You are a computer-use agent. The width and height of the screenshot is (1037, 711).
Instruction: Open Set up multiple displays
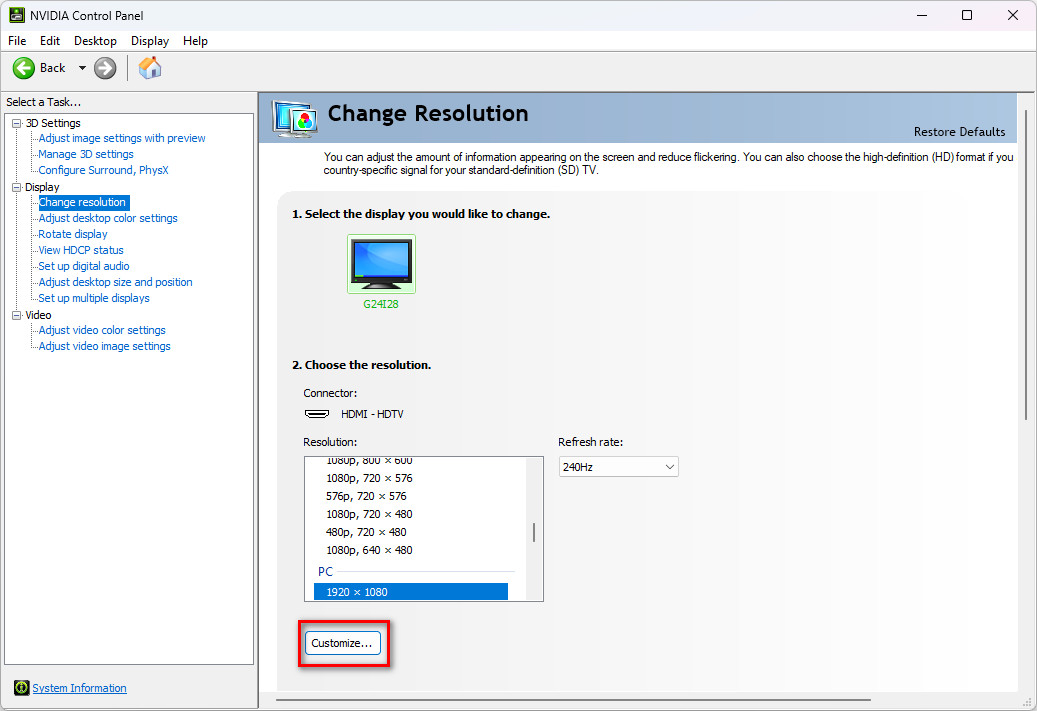(94, 298)
